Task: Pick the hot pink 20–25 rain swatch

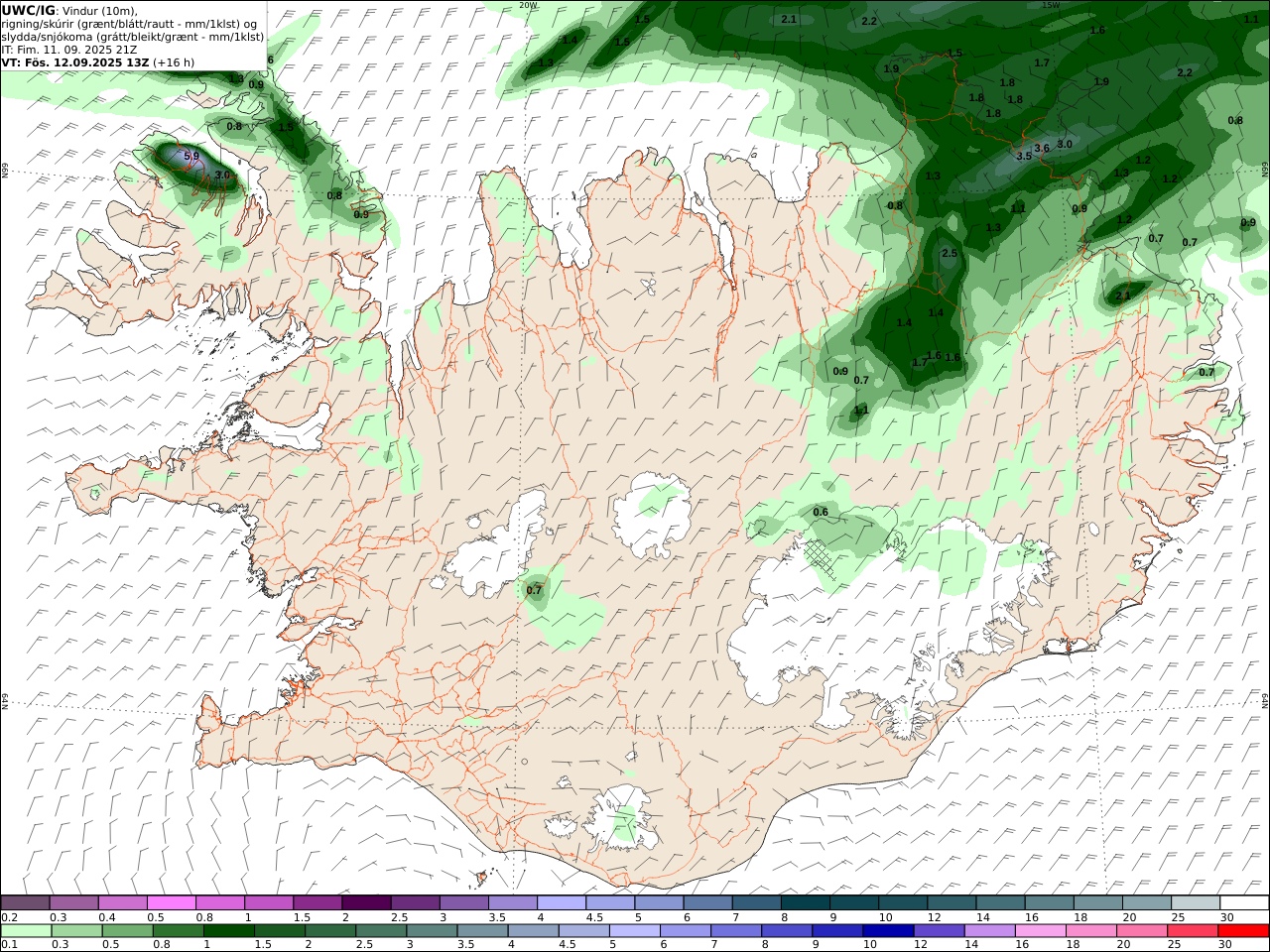Action: [x=1143, y=931]
